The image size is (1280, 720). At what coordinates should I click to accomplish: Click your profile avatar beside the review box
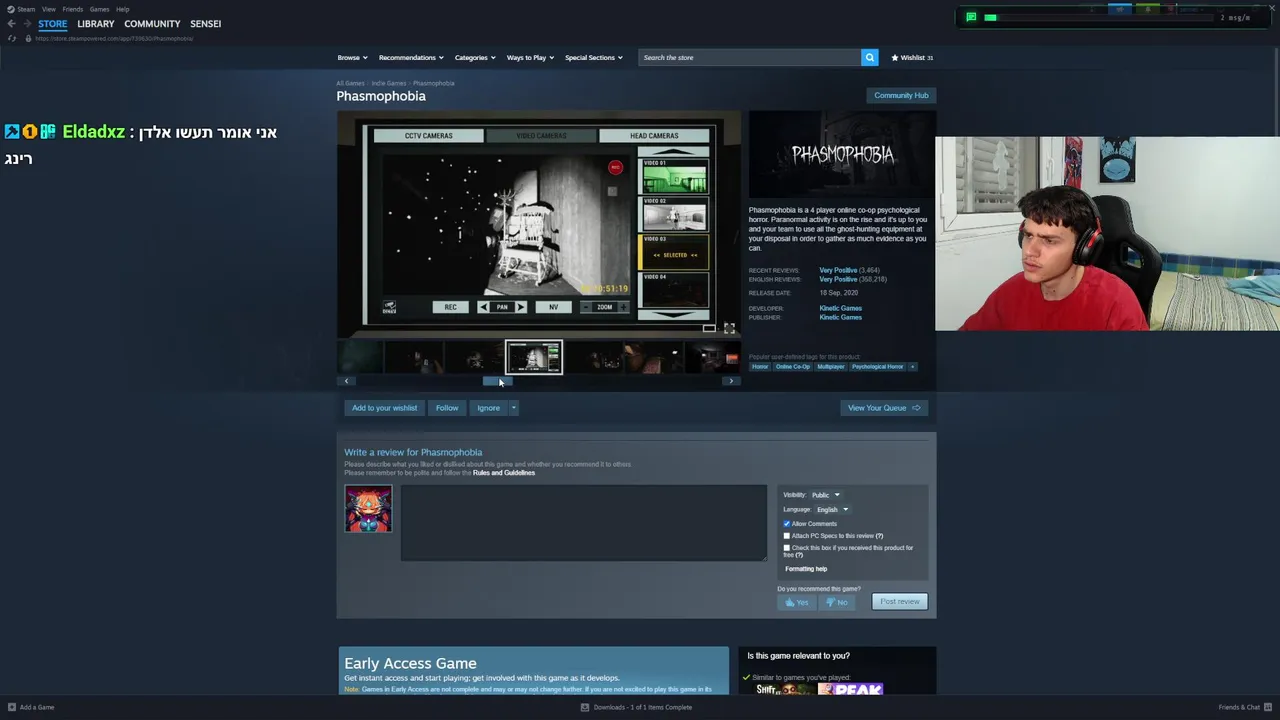point(368,509)
